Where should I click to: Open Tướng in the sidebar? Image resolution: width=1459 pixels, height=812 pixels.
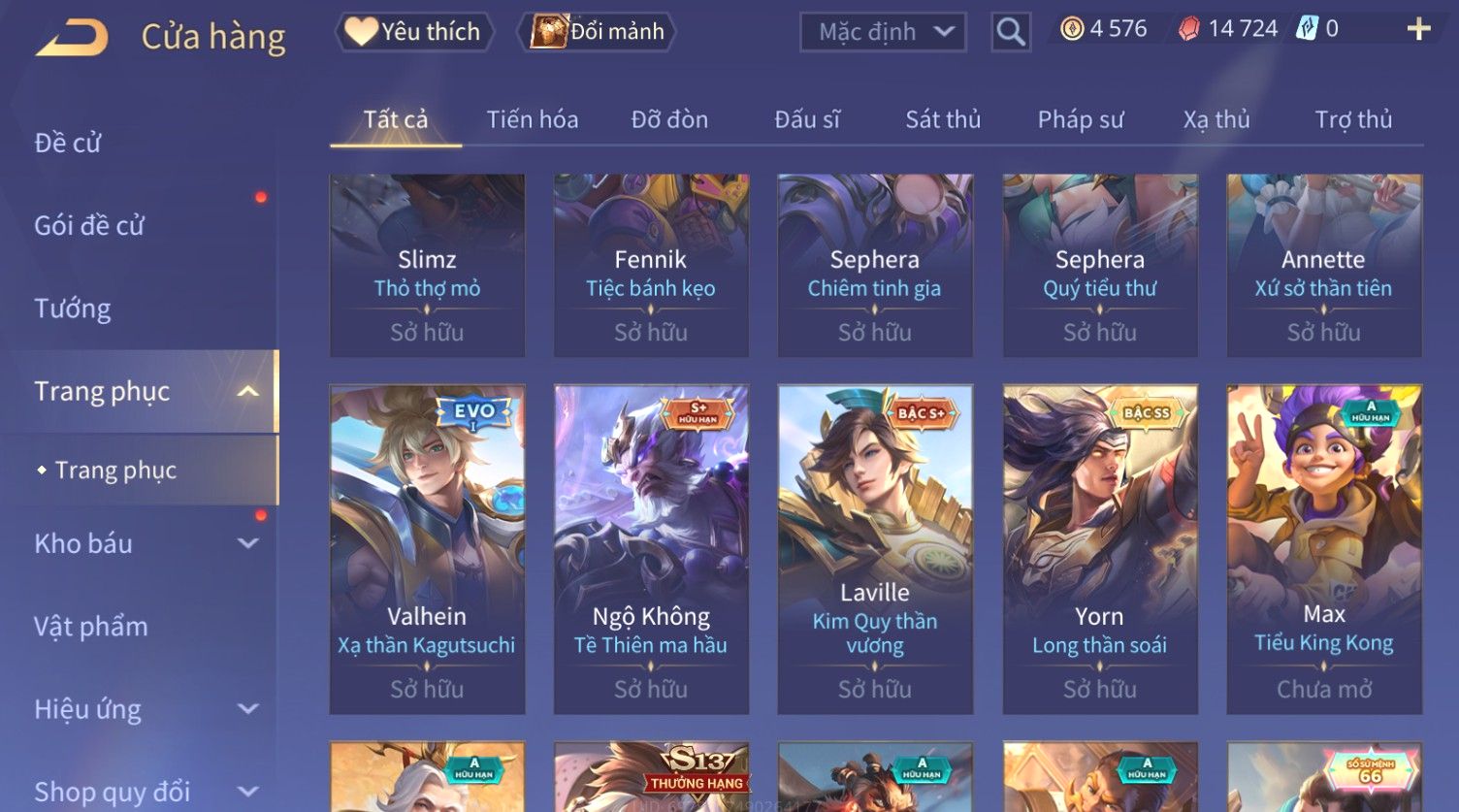coord(73,309)
